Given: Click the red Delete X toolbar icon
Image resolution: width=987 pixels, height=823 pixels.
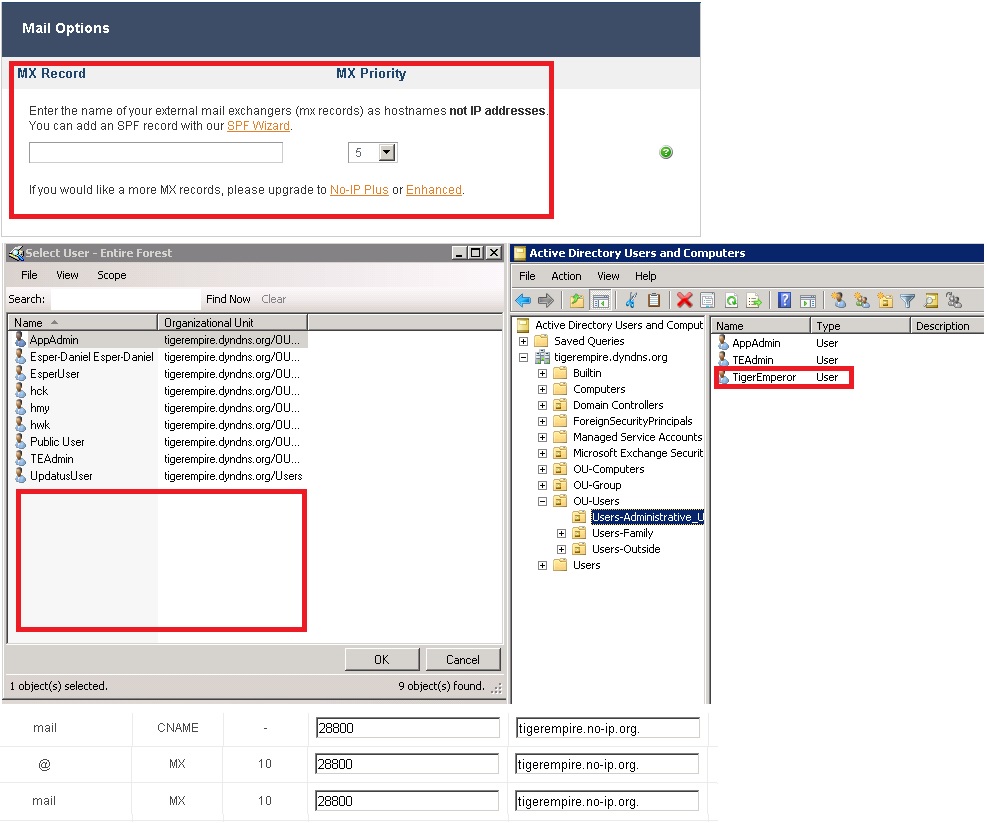Looking at the screenshot, I should tap(684, 300).
